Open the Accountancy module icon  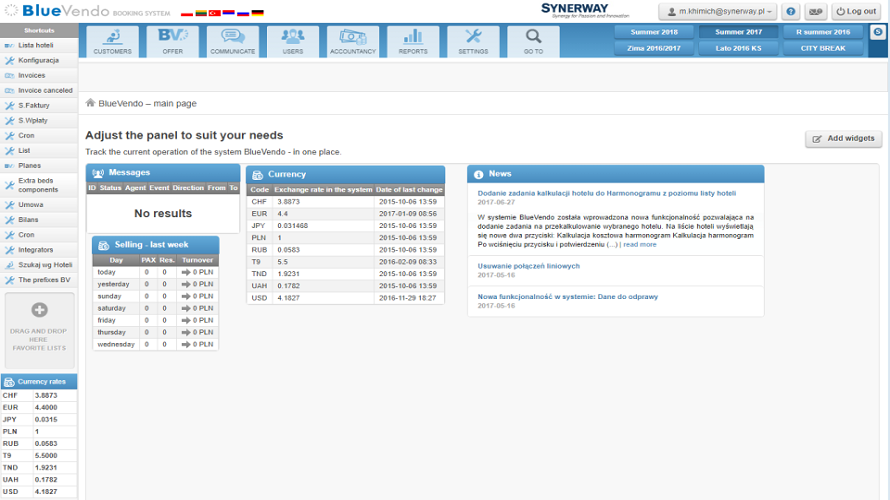(x=353, y=41)
